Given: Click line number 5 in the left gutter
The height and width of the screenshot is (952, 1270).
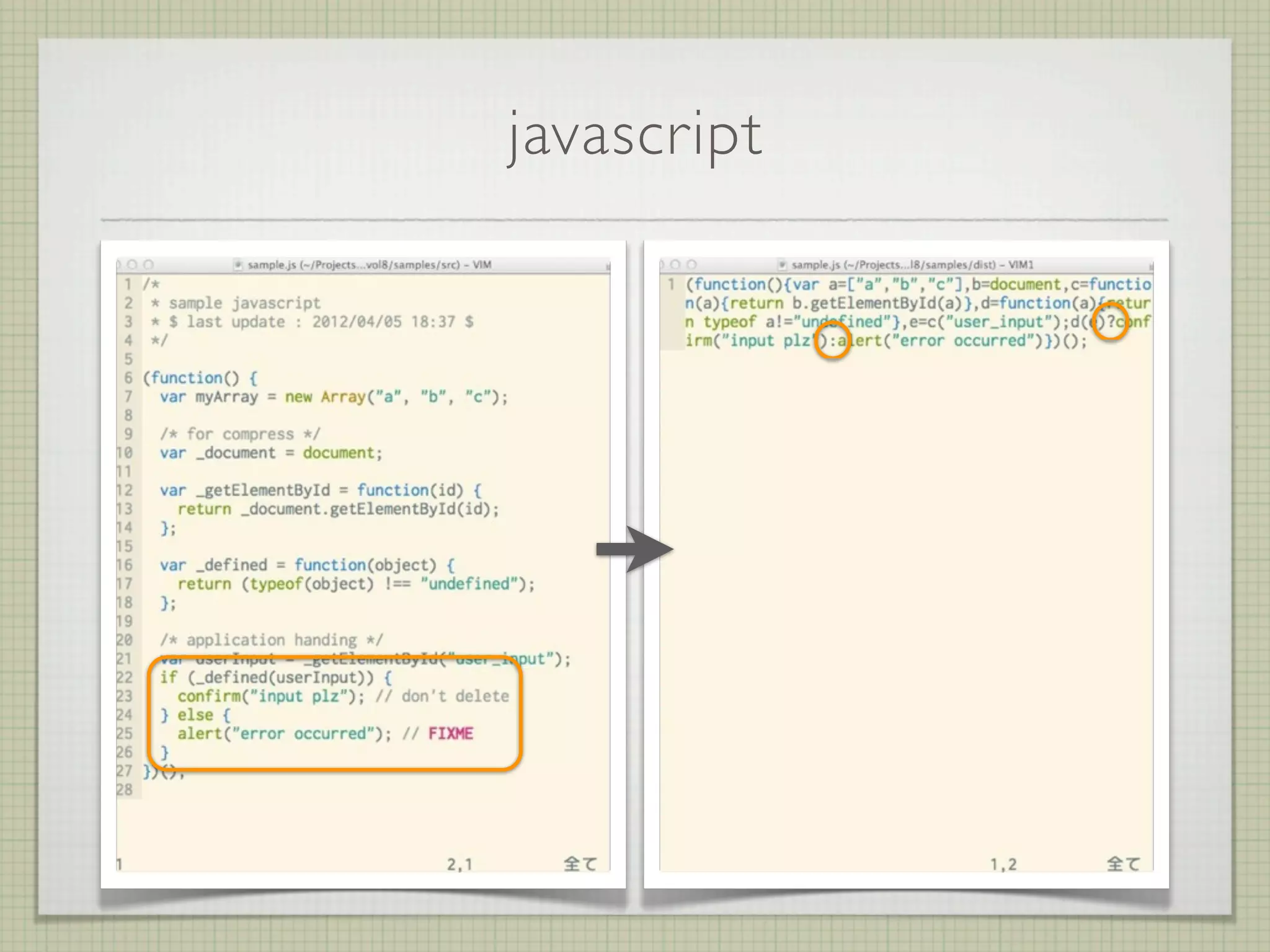Looking at the screenshot, I should (128, 359).
